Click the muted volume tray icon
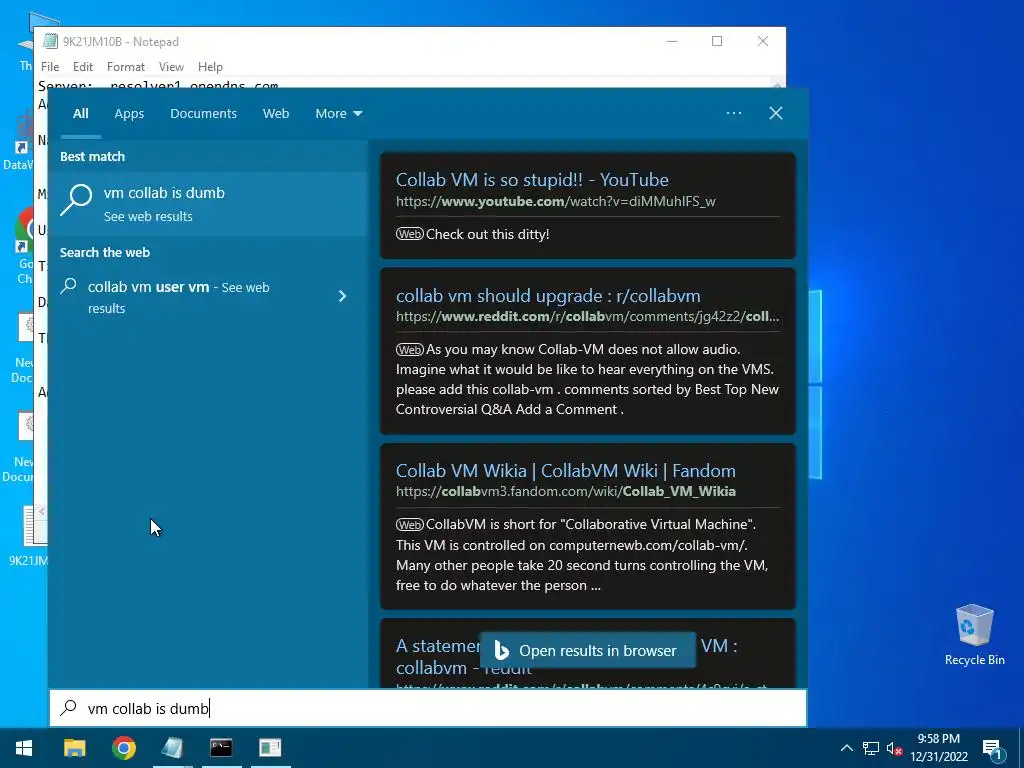The image size is (1024, 768). tap(895, 748)
